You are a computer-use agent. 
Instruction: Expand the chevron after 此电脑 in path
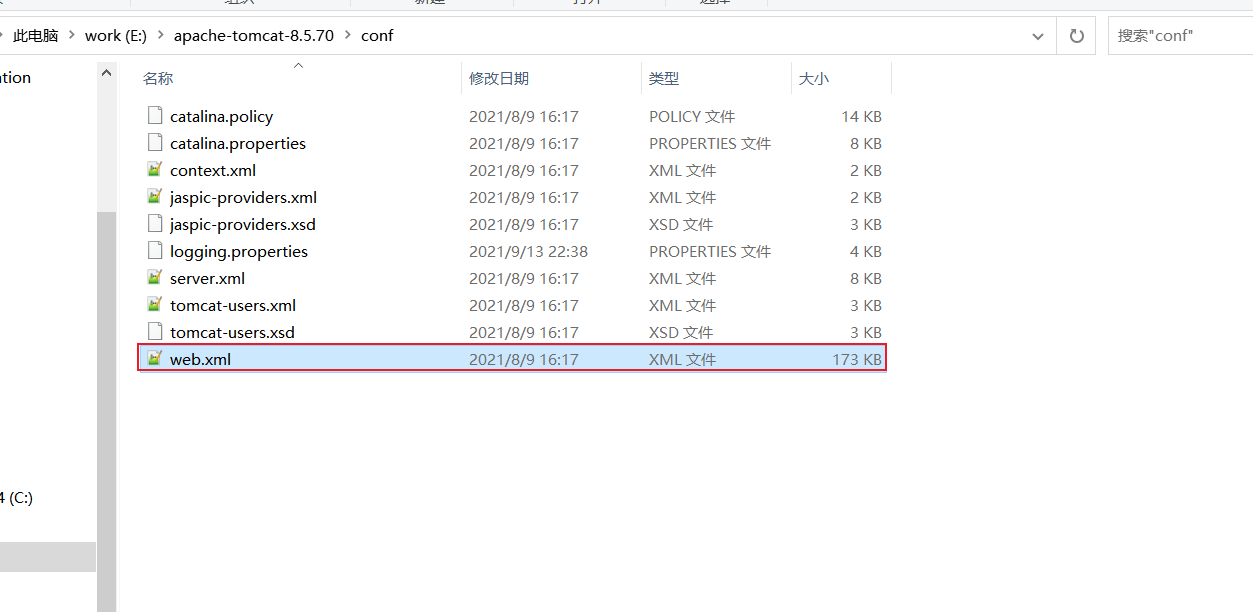pos(72,35)
